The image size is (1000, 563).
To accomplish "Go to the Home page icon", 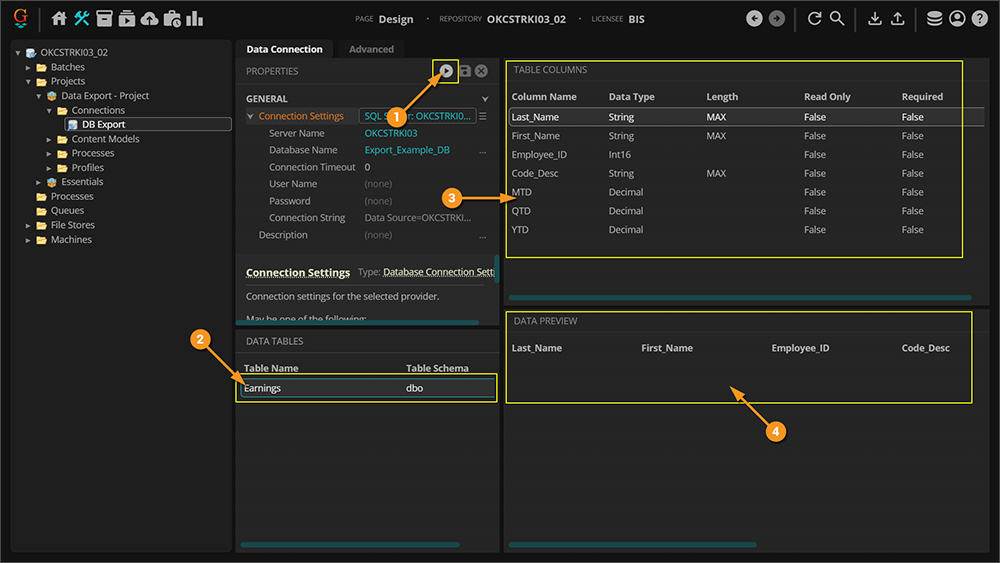I will (59, 19).
